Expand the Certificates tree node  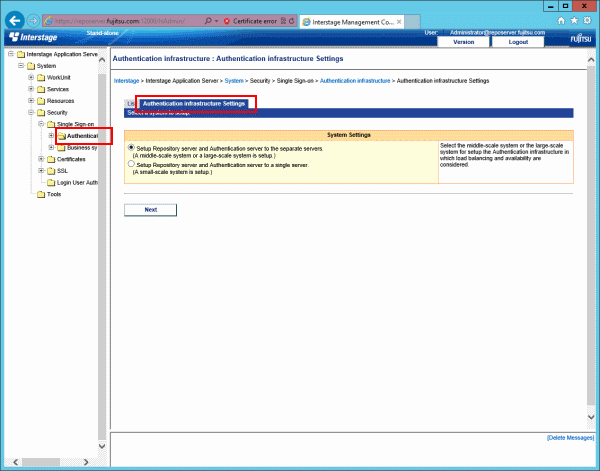coord(40,159)
